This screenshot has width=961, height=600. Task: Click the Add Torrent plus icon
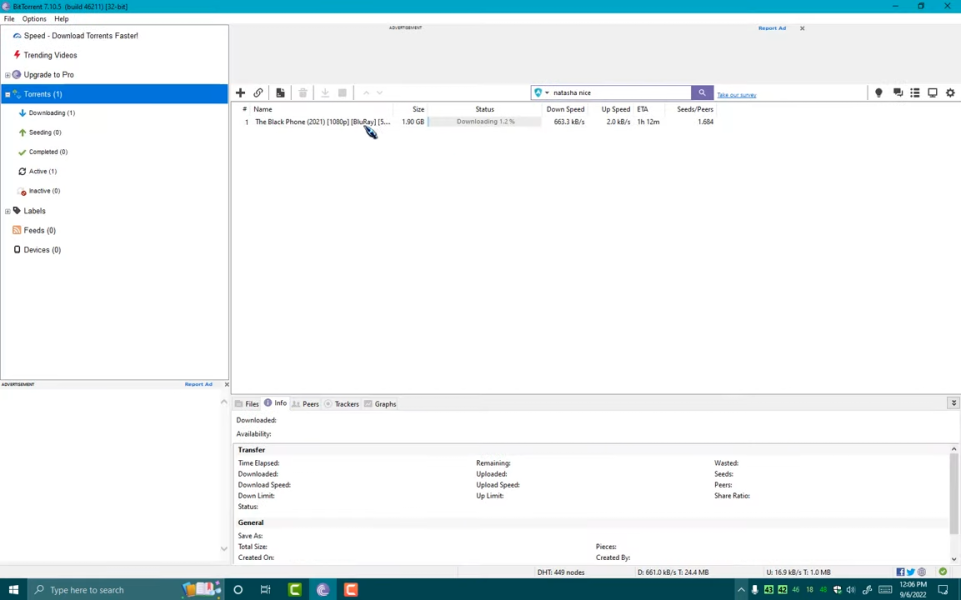pyautogui.click(x=240, y=93)
